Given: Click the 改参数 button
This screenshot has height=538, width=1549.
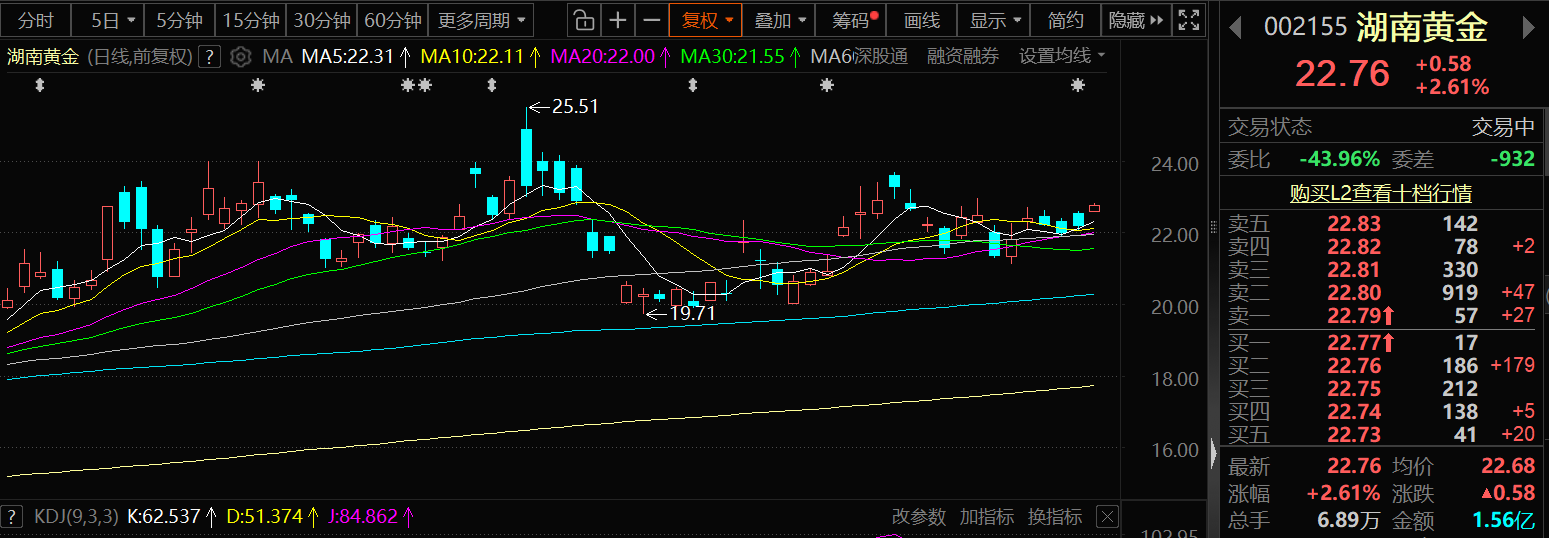Looking at the screenshot, I should tap(918, 517).
